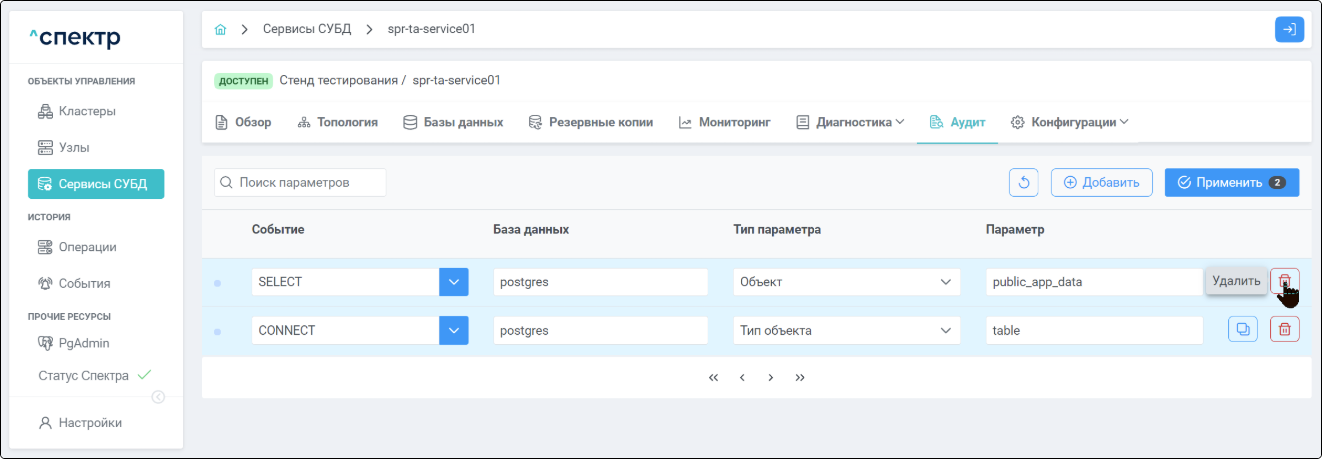
Task: Go to the last page of results
Action: 800,378
